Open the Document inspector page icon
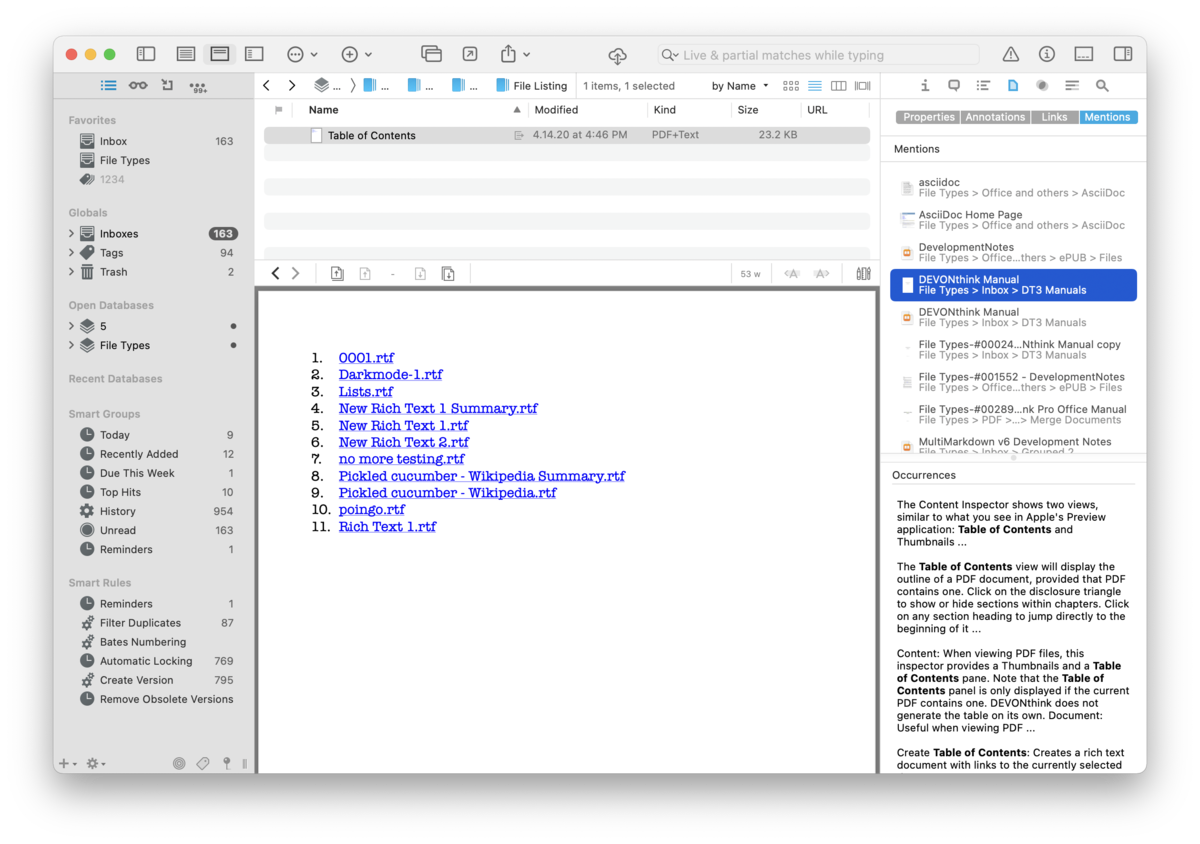Screen dimensions: 1200x844 1013,86
